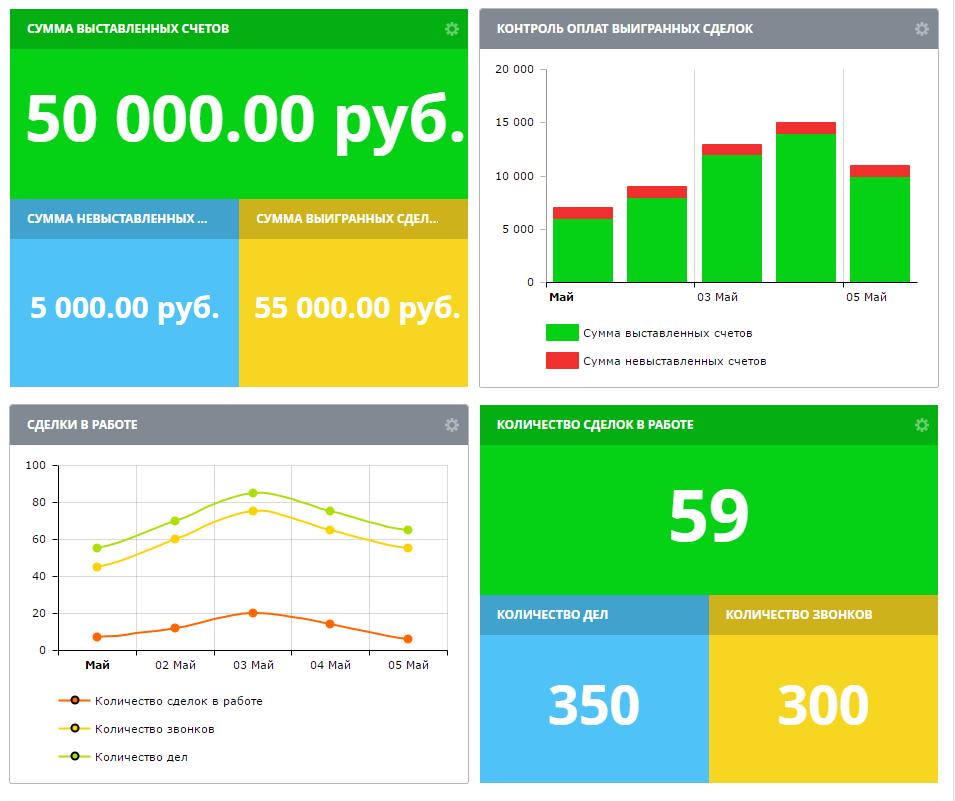This screenshot has height=801, width=955.
Task: Open settings gear of Сумма выставленных счетов widget
Action: coord(451,29)
